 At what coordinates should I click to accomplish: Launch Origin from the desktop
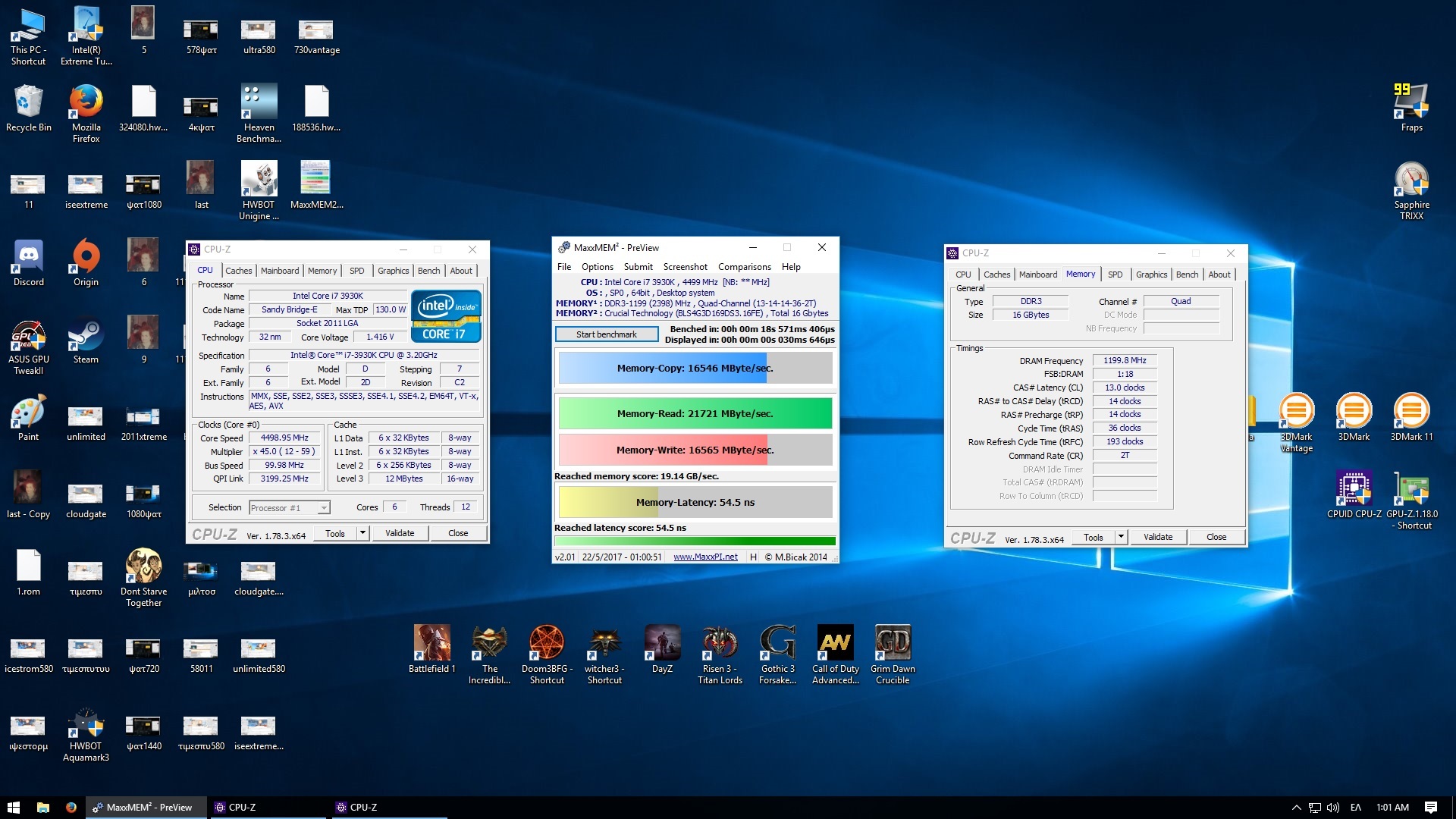[86, 263]
